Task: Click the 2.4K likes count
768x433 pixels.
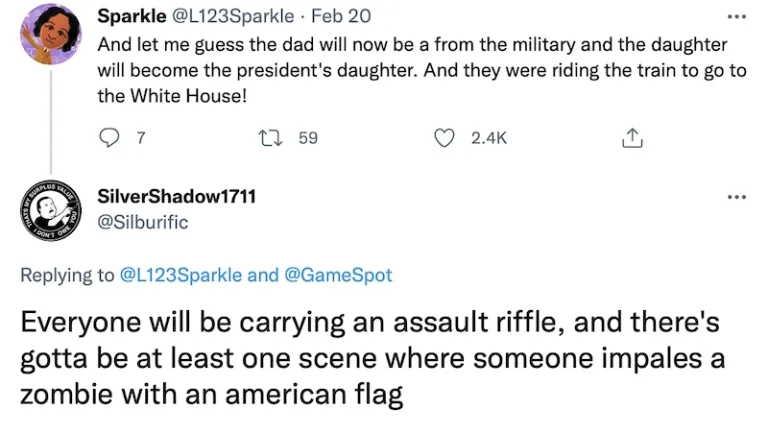Action: [488, 139]
